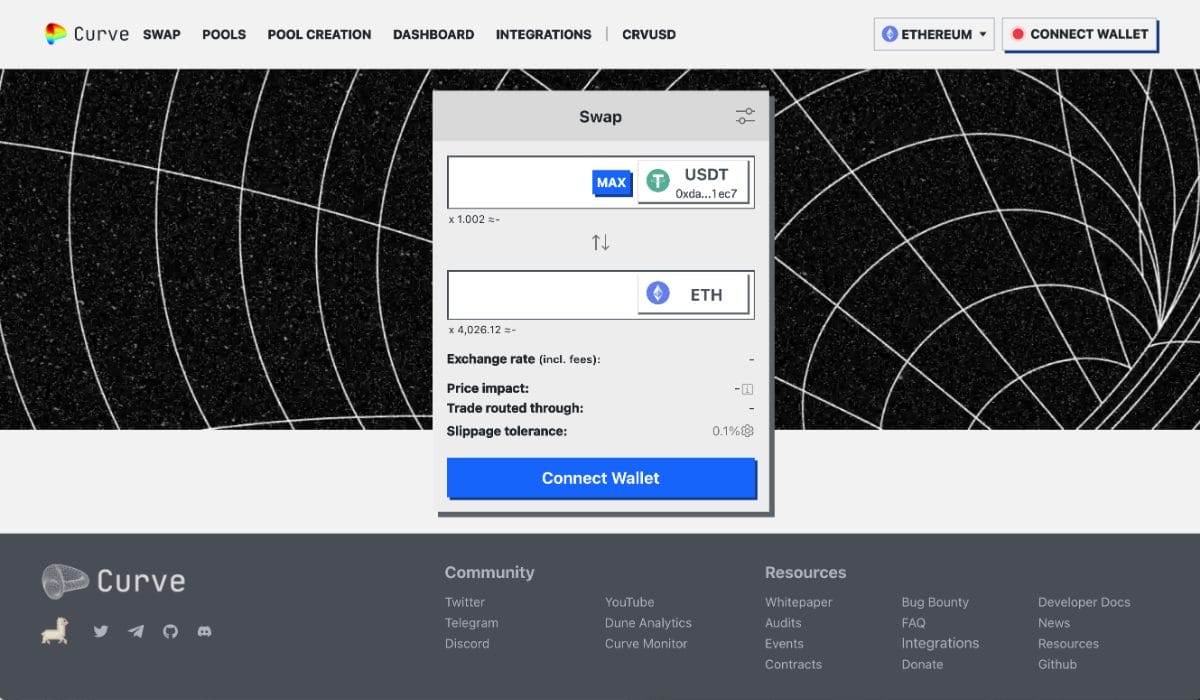Screen dimensions: 1200x700
Task: Open Twitter bird icon in footer
Action: tap(100, 632)
